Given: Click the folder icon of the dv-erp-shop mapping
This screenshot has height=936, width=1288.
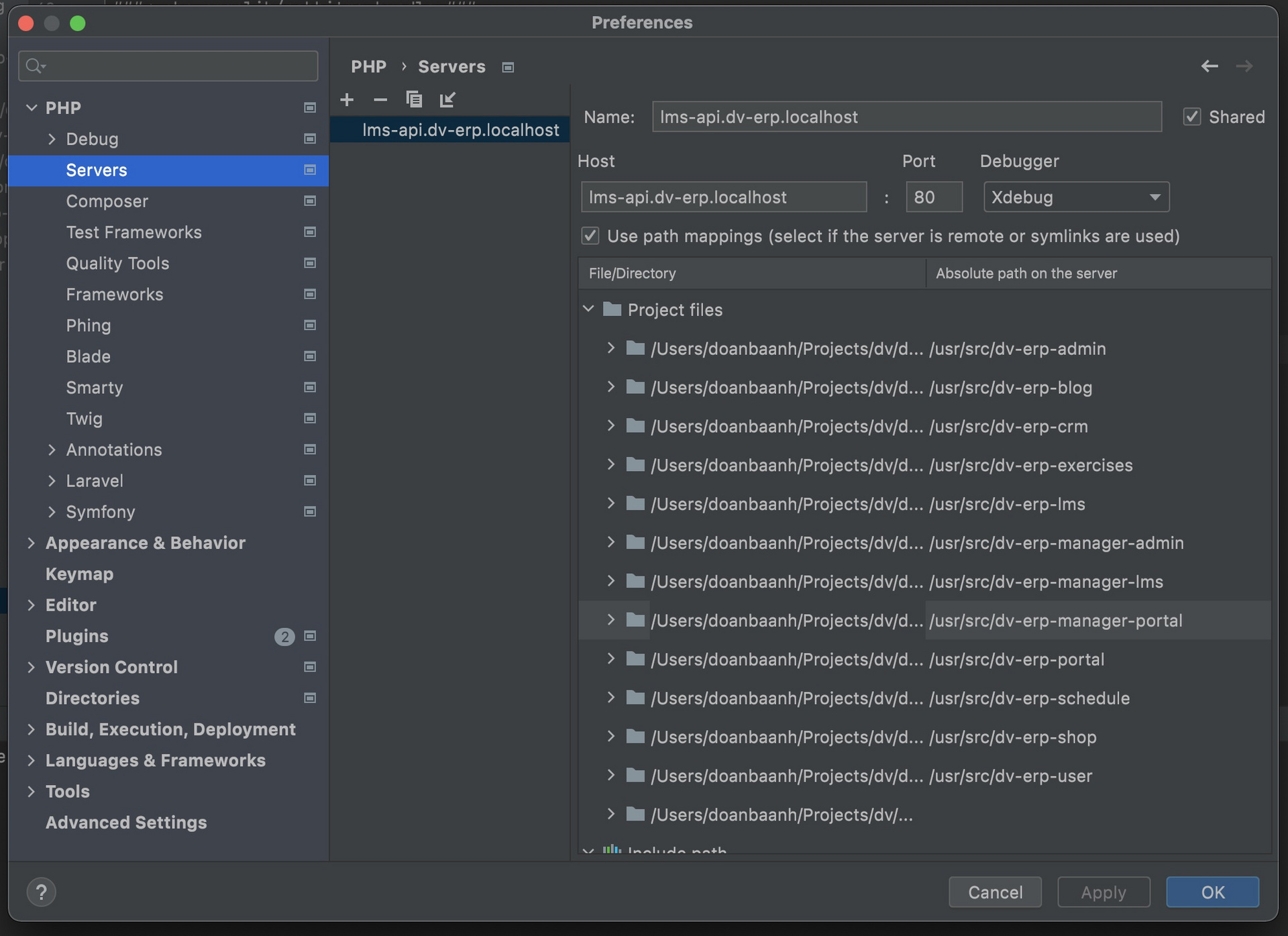Looking at the screenshot, I should [635, 737].
